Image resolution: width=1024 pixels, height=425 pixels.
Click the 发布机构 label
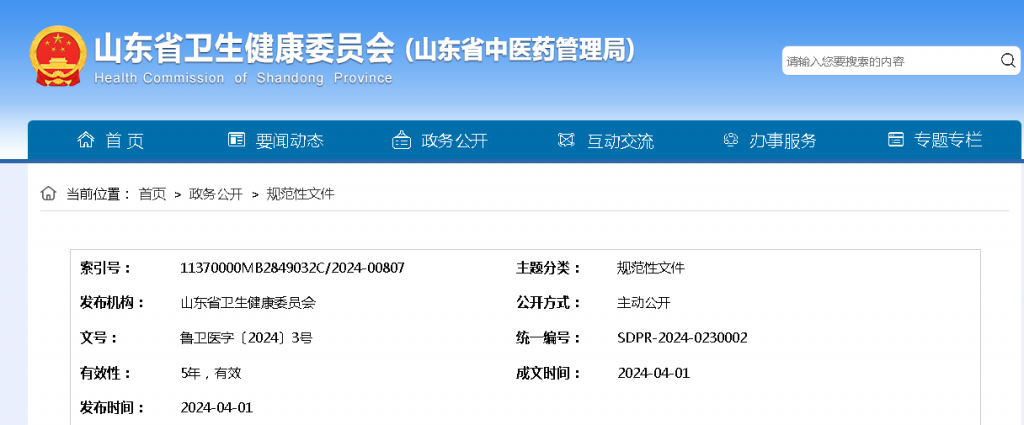pyautogui.click(x=112, y=303)
